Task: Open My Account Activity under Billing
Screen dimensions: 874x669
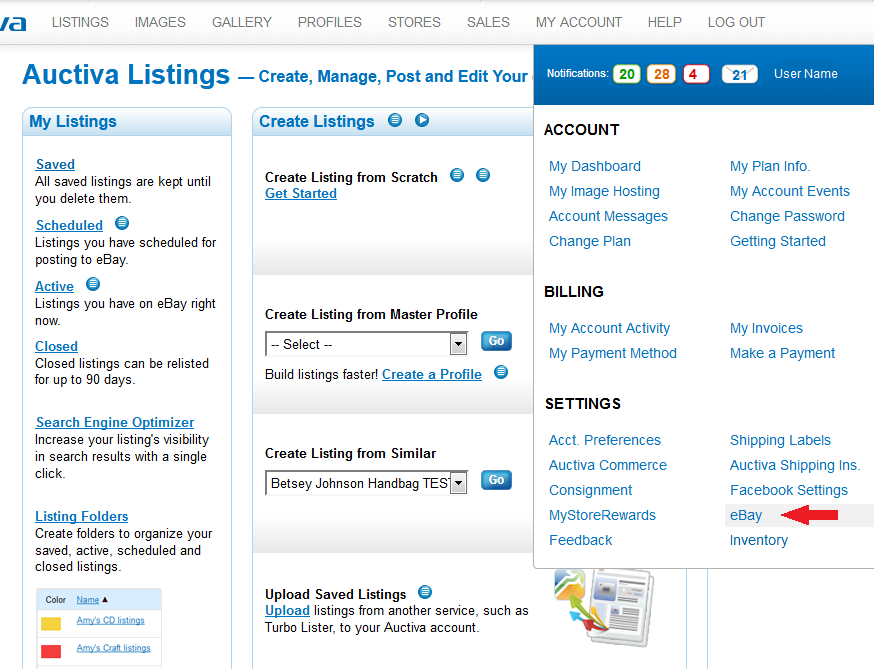Action: pos(609,328)
